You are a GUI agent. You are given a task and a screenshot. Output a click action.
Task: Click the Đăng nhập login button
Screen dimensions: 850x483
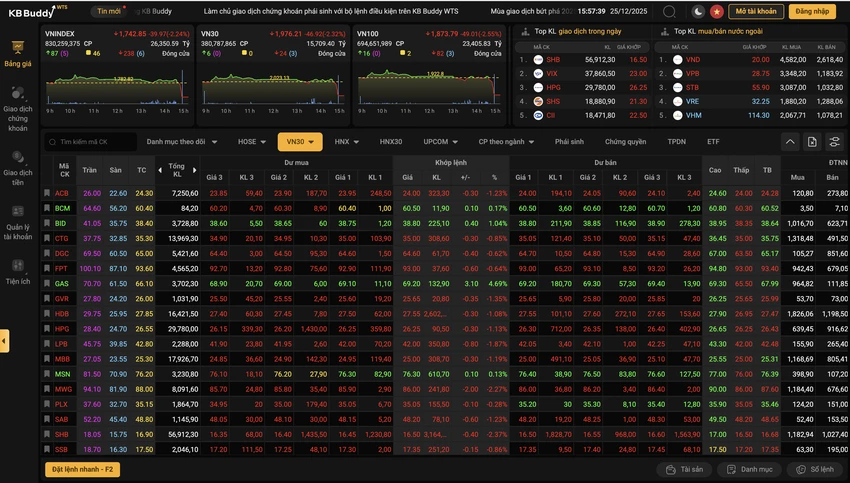[x=812, y=11]
